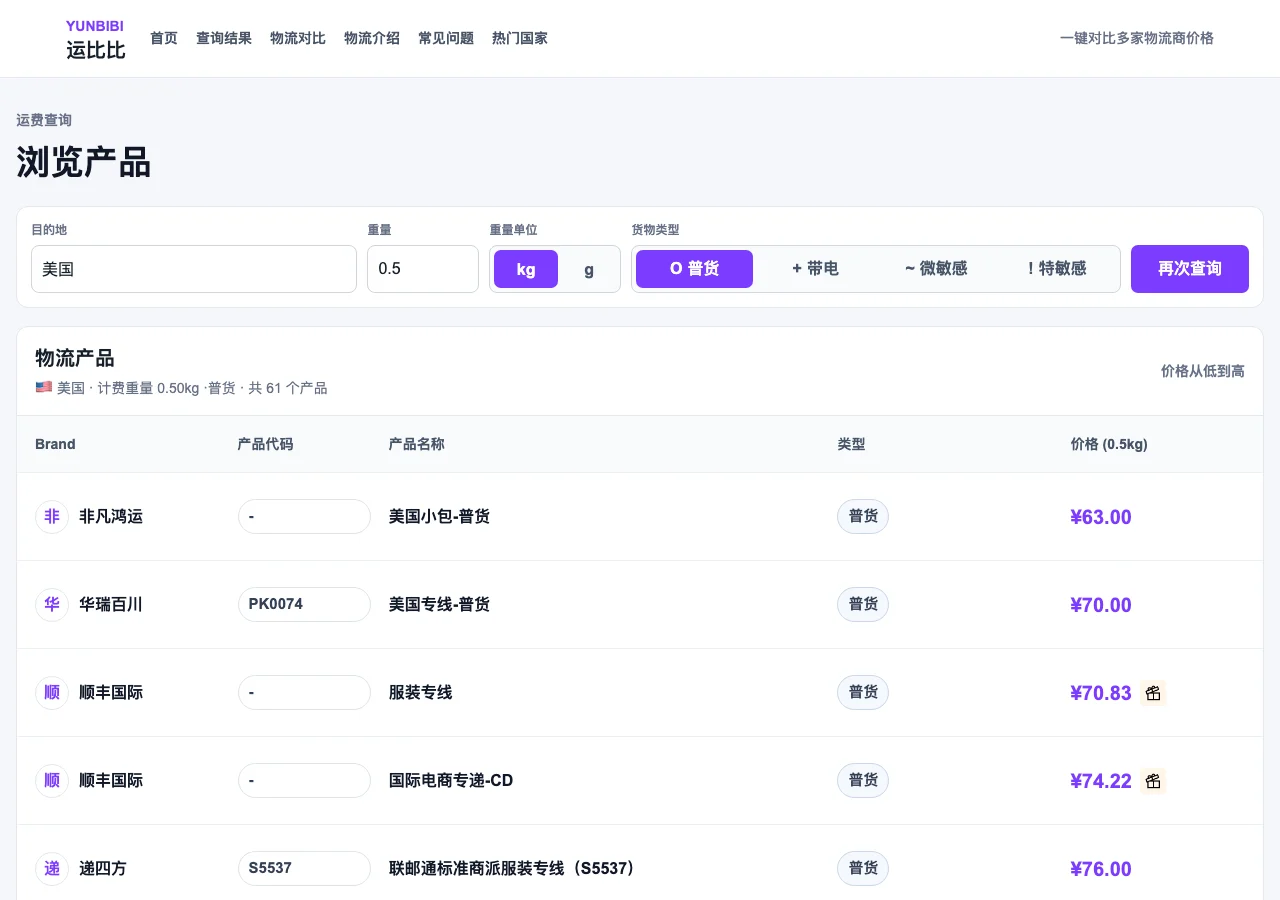The image size is (1280, 900).
Task: Select 微敏感 cargo type
Action: pos(936,269)
